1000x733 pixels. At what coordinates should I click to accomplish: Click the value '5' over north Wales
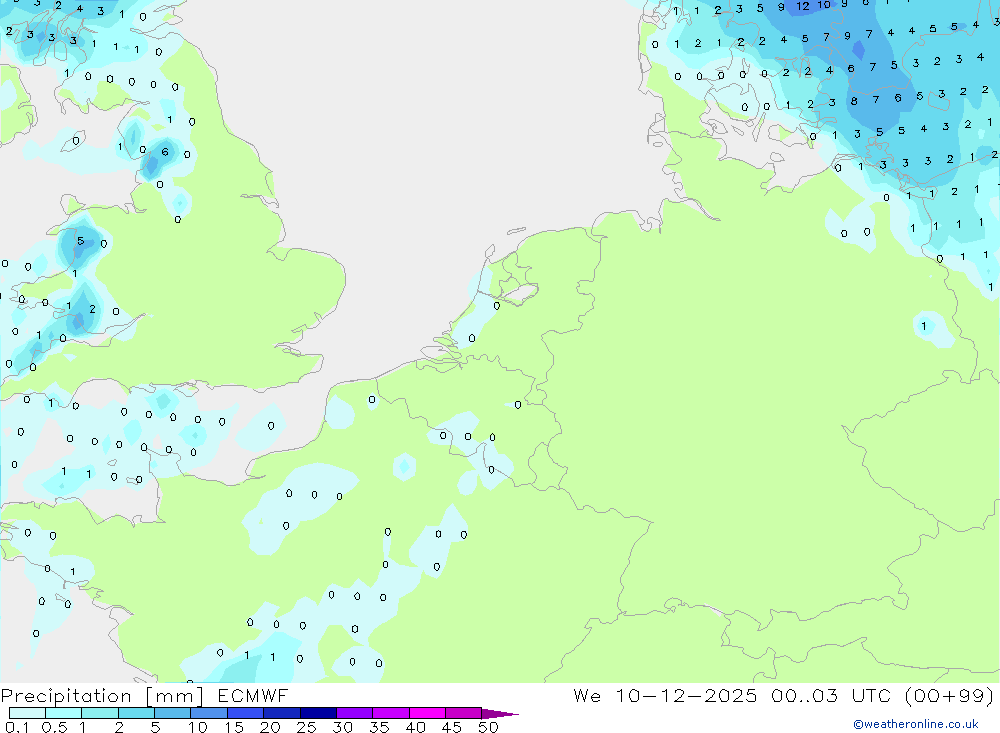pyautogui.click(x=80, y=241)
